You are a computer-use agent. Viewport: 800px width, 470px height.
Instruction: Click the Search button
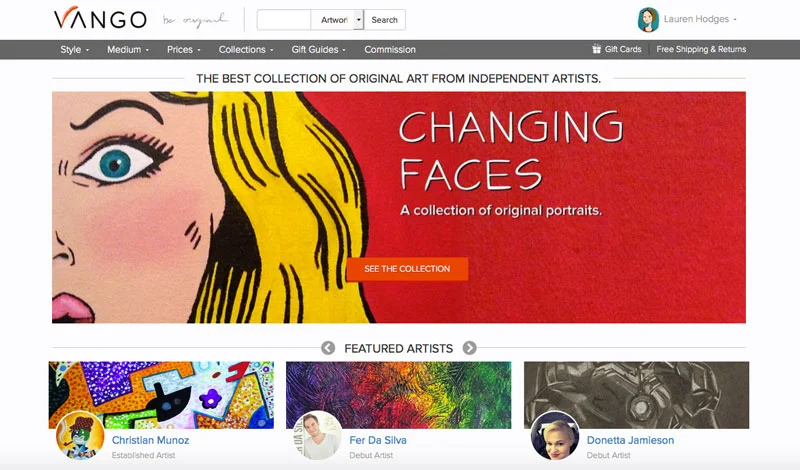tap(384, 20)
